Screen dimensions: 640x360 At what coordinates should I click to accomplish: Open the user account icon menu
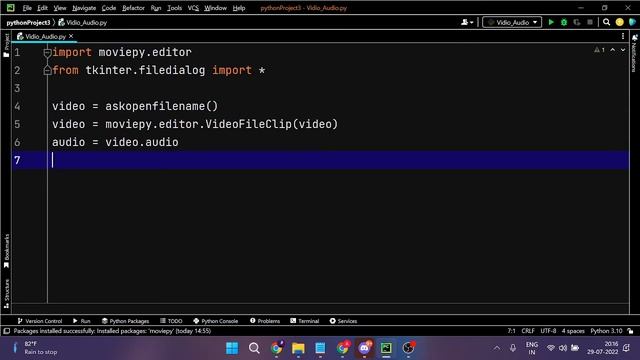[467, 22]
